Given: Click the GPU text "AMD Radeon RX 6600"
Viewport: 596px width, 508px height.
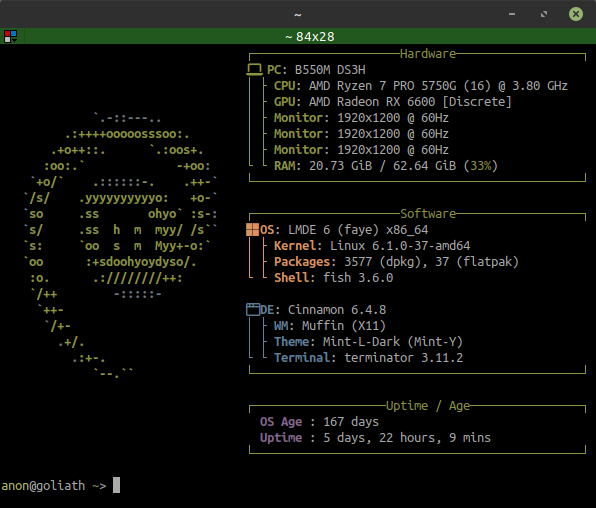Looking at the screenshot, I should pos(372,102).
